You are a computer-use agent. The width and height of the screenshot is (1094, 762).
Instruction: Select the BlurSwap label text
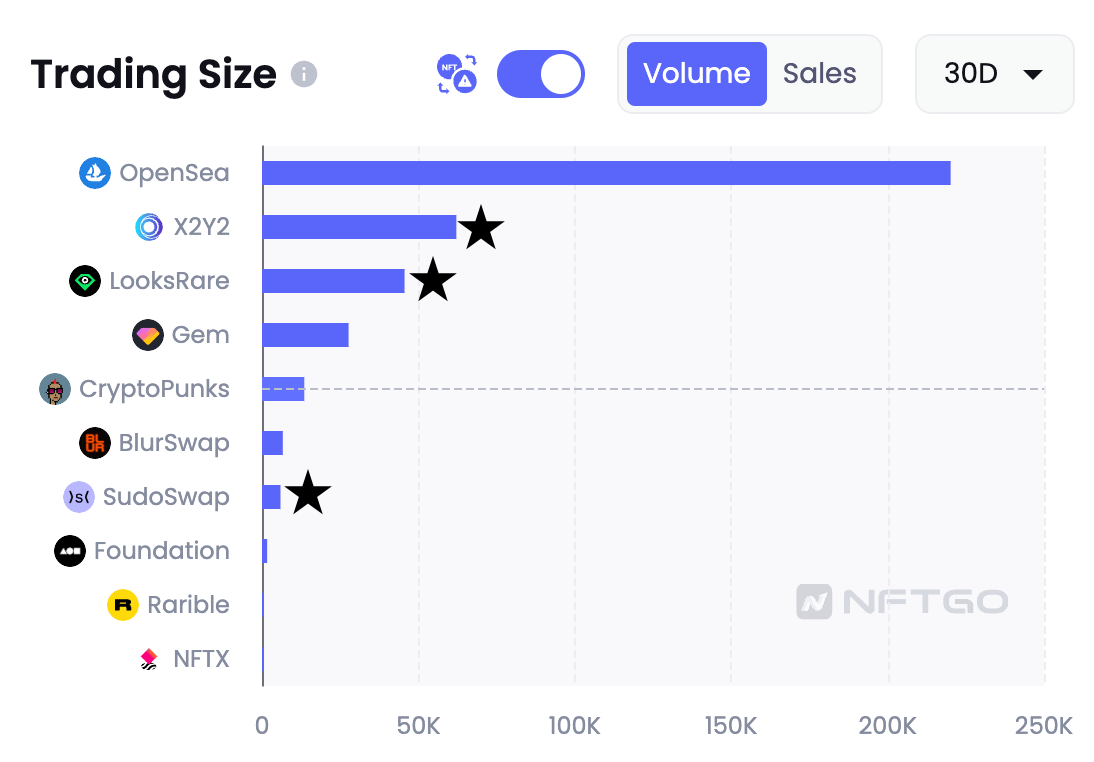pyautogui.click(x=174, y=443)
